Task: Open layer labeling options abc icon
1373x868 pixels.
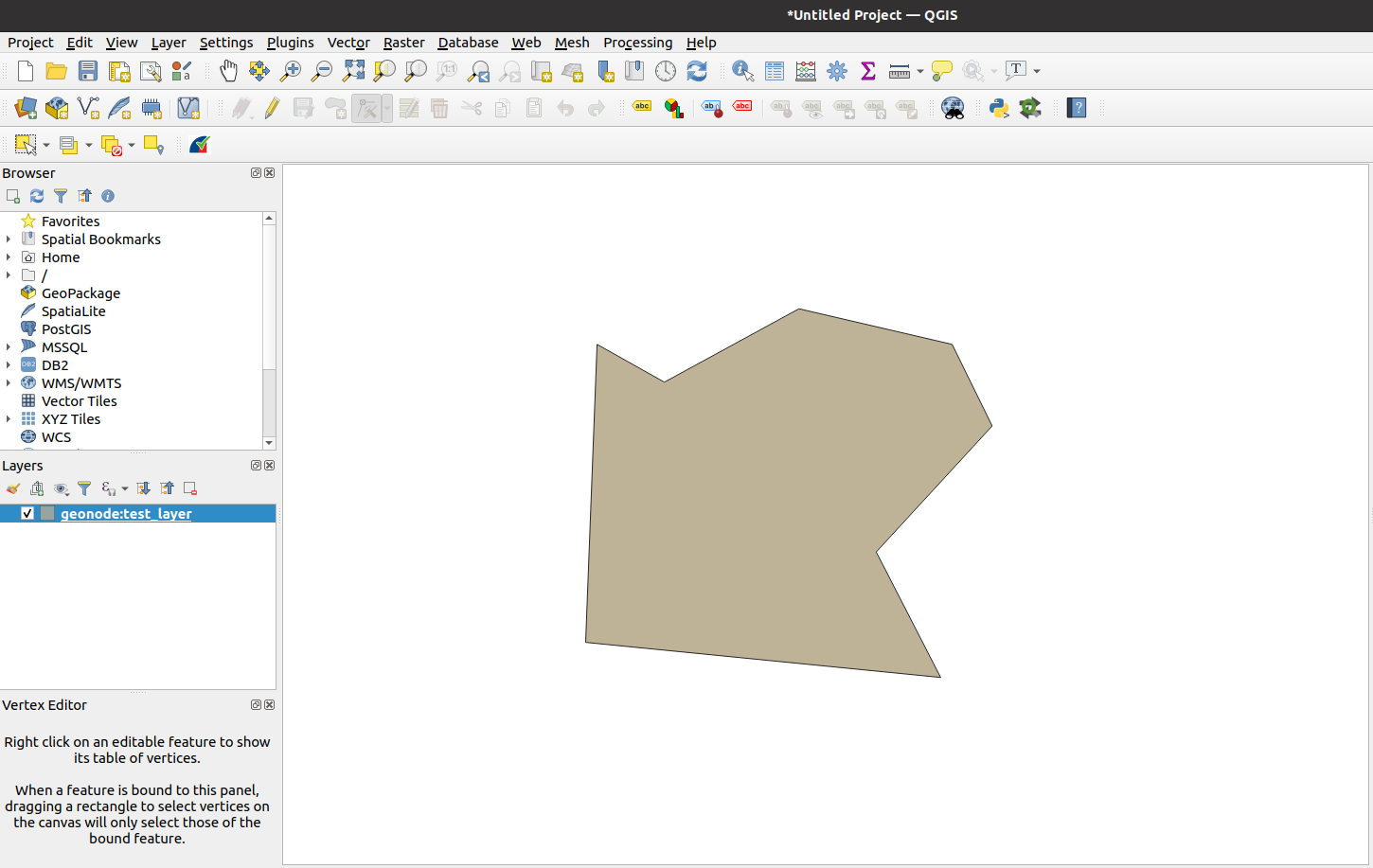Action: pos(642,108)
